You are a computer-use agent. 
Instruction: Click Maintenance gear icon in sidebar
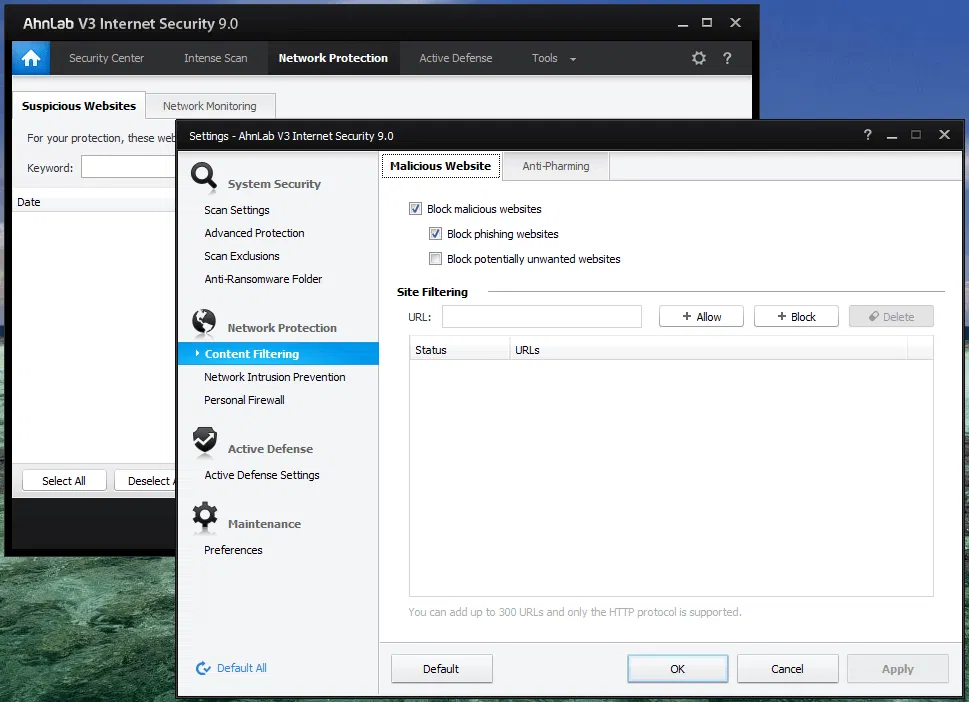[205, 516]
